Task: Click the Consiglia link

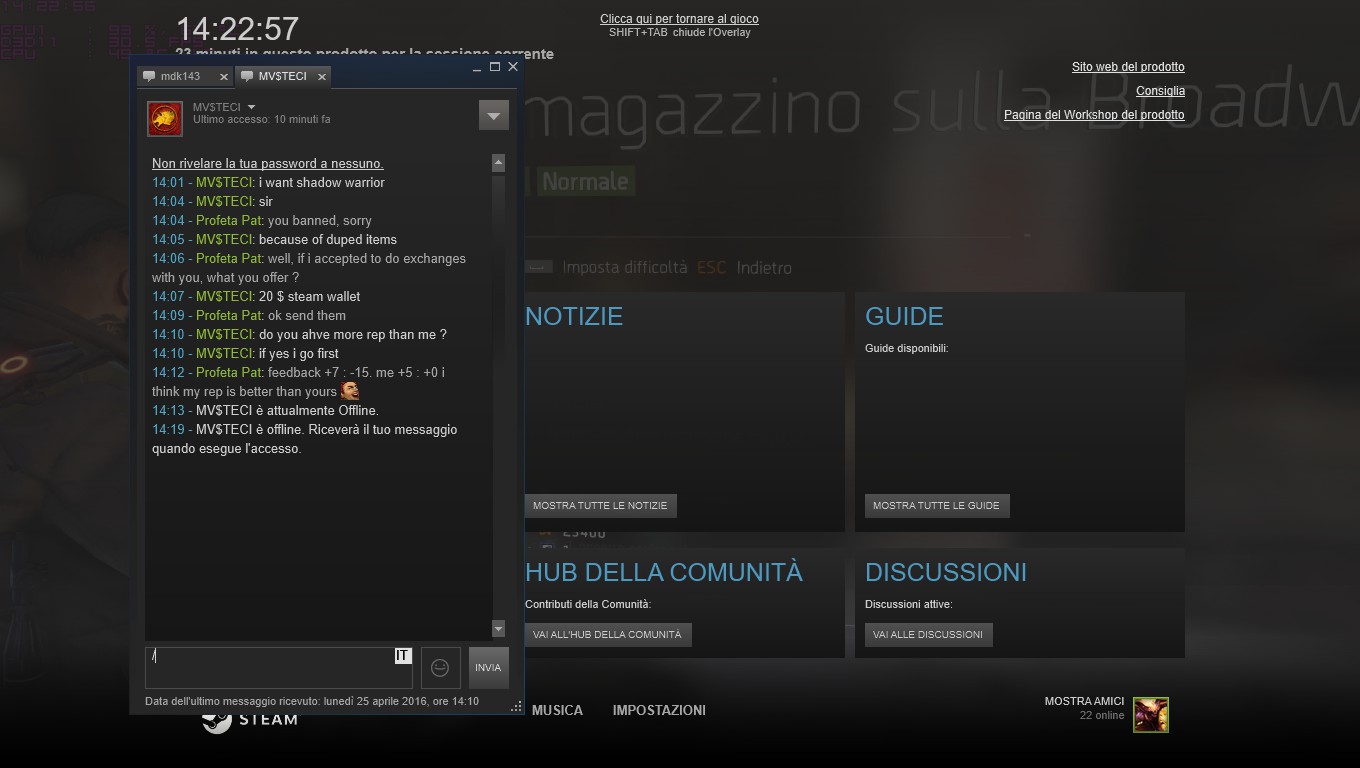Action: coord(1160,91)
